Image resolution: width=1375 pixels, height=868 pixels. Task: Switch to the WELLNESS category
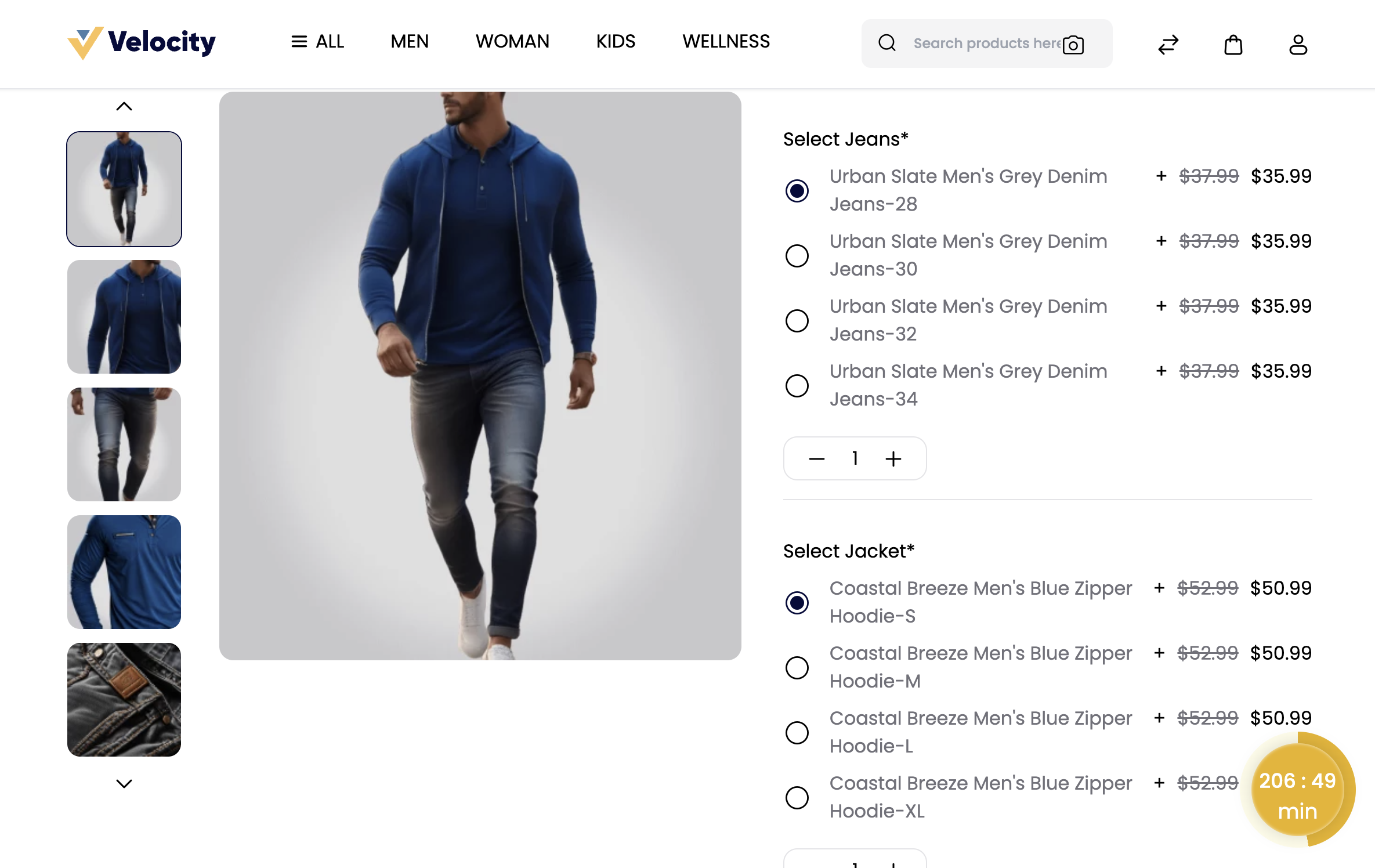pos(726,41)
